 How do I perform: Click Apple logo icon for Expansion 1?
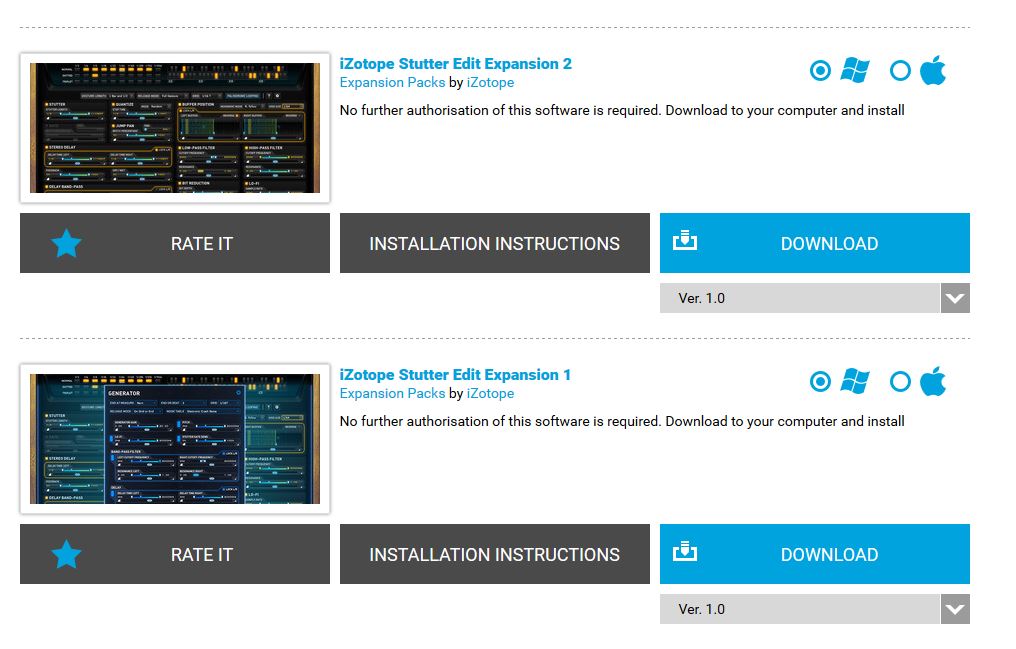coord(933,380)
